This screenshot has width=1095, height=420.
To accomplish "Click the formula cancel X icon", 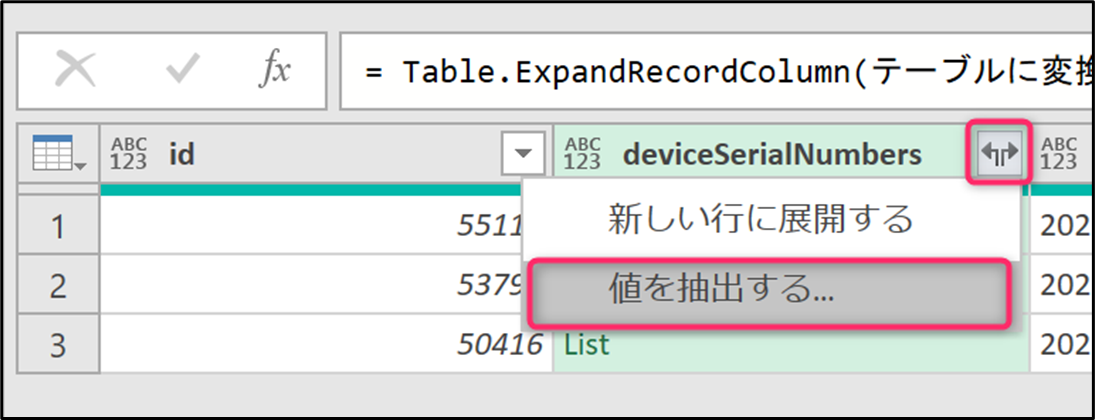I will [74, 70].
